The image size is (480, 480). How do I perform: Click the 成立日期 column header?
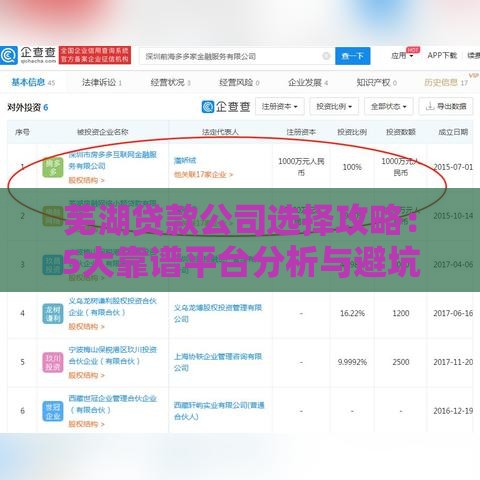point(453,132)
